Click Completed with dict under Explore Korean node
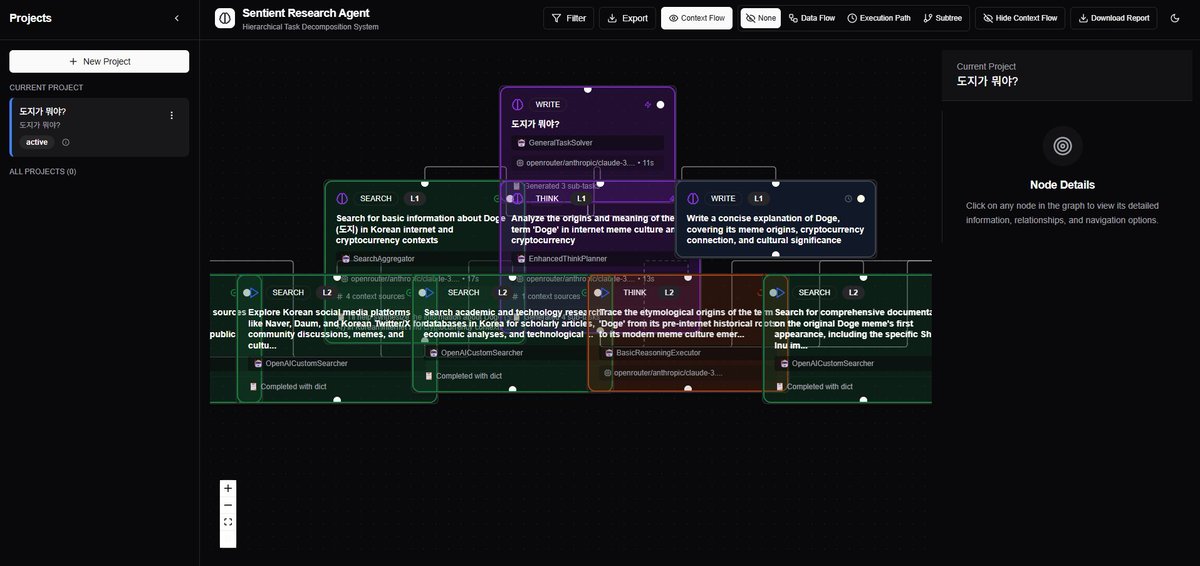 (x=293, y=386)
